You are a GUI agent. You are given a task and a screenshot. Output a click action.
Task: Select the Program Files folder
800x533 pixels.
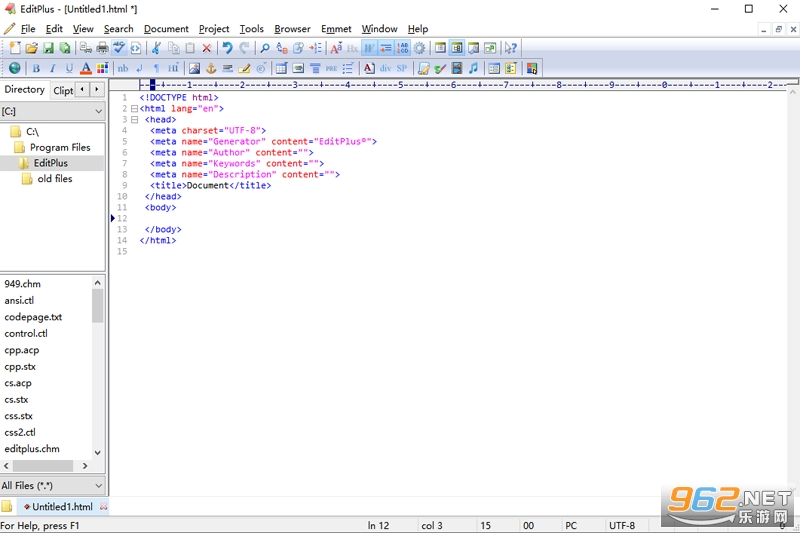tap(60, 147)
